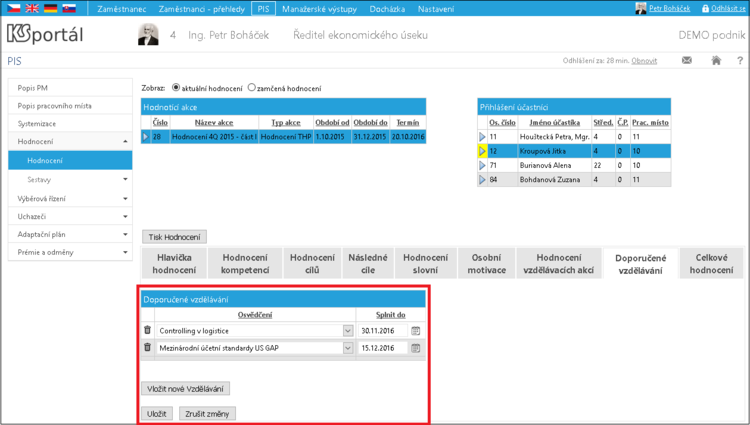Expand Adaptační plán sidebar section
The image size is (750, 425).
tap(125, 234)
